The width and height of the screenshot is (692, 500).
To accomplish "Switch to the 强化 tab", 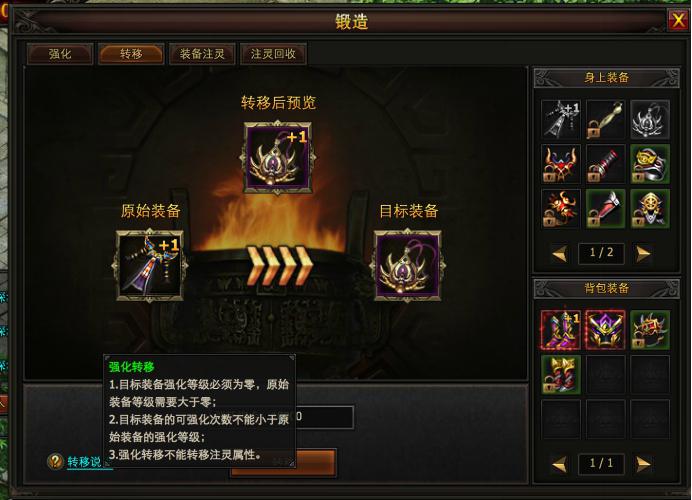I will click(60, 54).
